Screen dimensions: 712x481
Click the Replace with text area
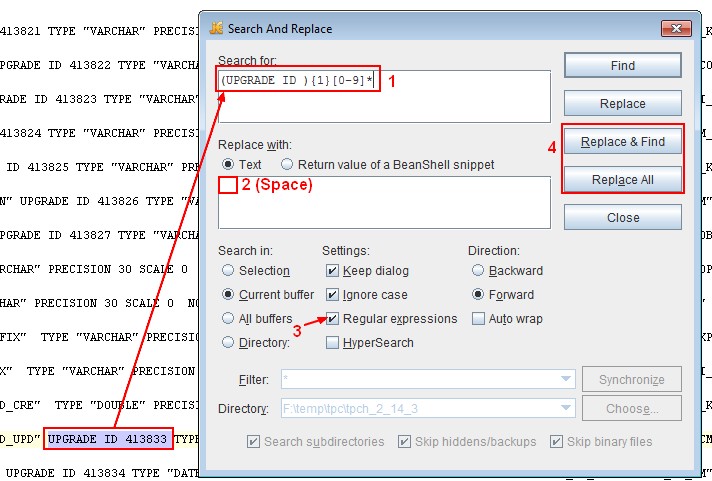click(x=384, y=202)
